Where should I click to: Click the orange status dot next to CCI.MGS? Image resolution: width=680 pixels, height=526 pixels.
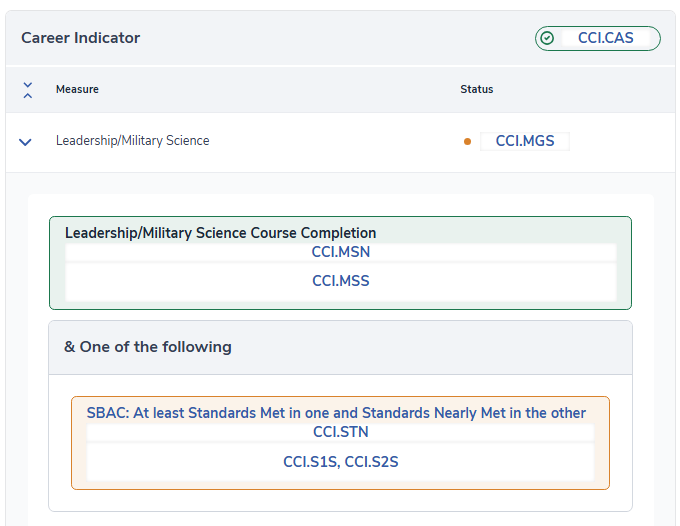tap(467, 141)
